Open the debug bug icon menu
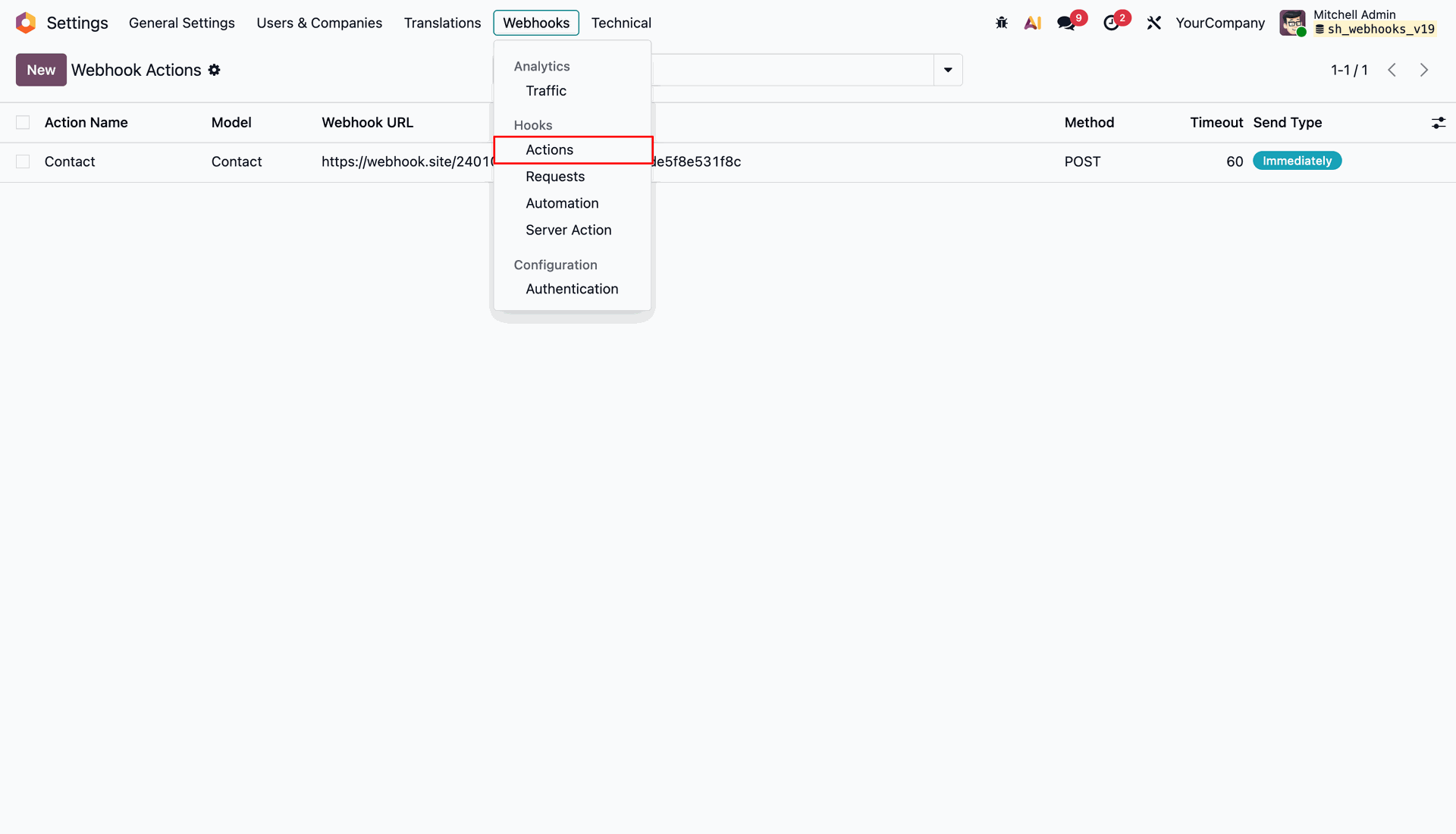 [1002, 23]
